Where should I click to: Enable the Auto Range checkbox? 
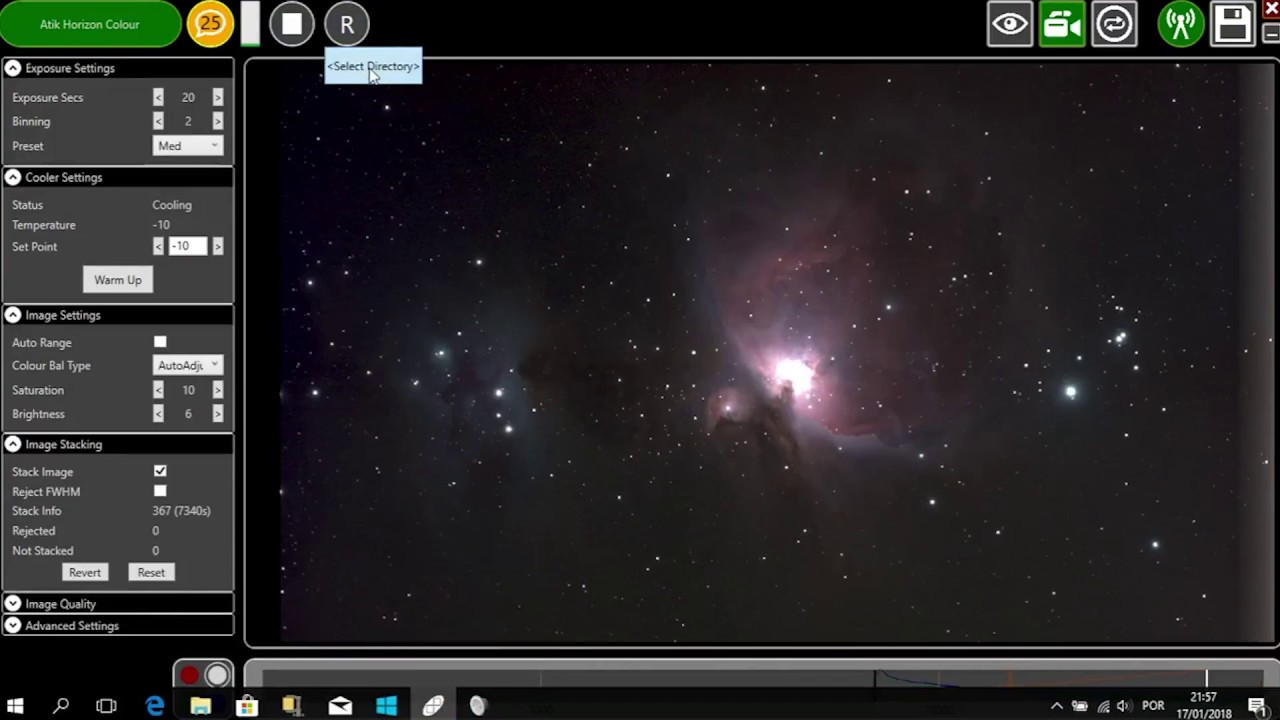coord(160,342)
